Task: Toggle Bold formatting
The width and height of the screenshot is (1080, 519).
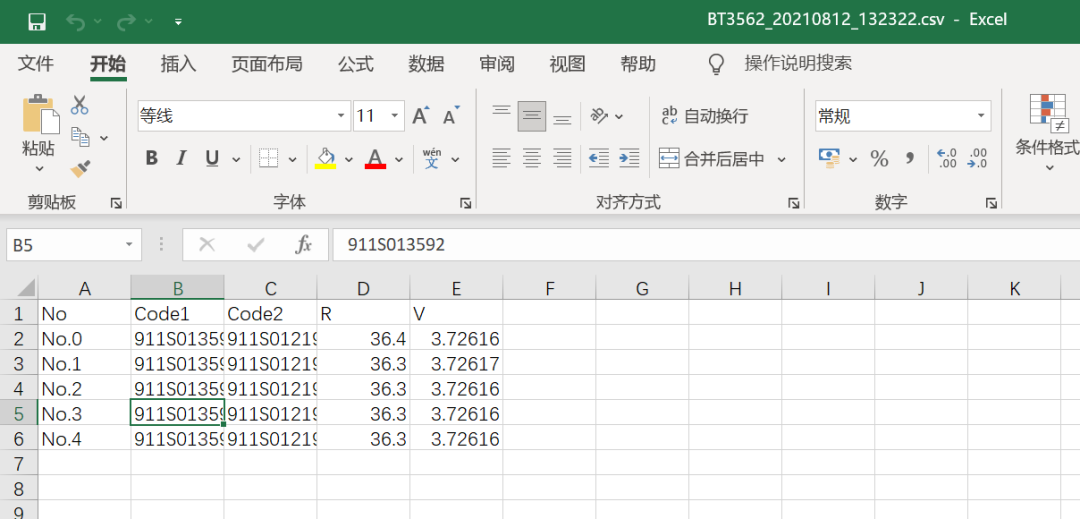Action: point(151,158)
